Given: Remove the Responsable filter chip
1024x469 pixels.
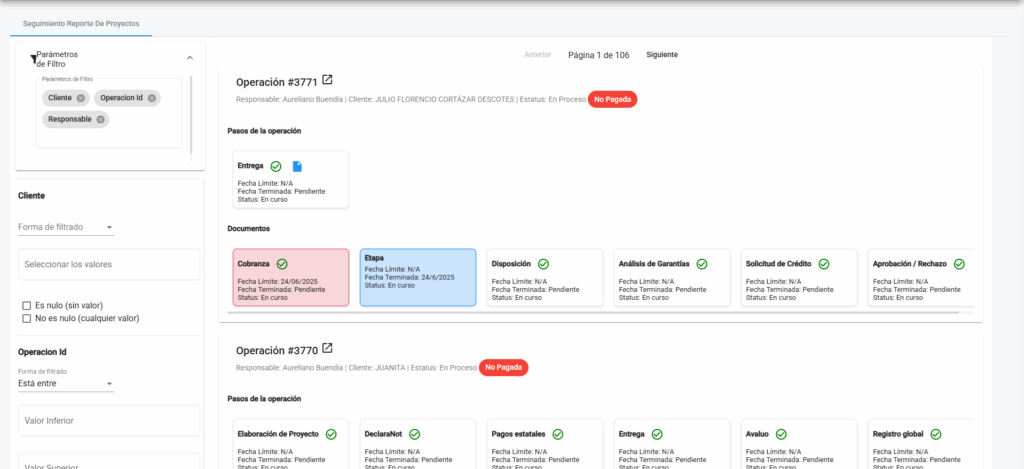Looking at the screenshot, I should tap(101, 119).
